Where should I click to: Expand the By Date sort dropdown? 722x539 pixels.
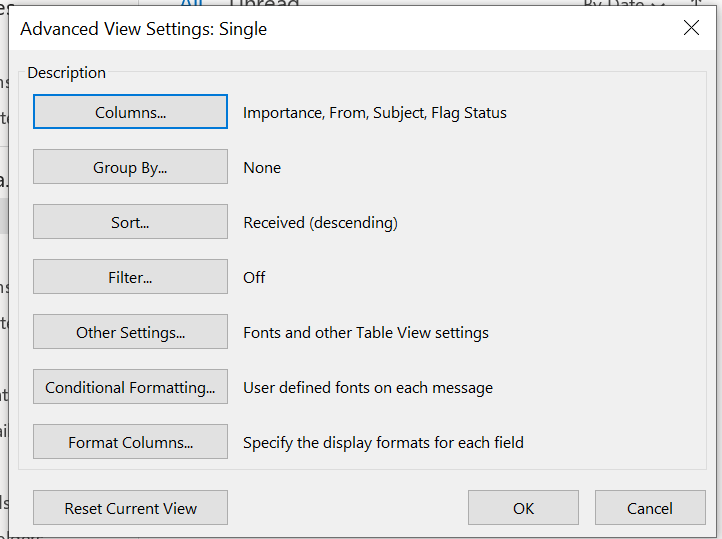tap(625, 4)
